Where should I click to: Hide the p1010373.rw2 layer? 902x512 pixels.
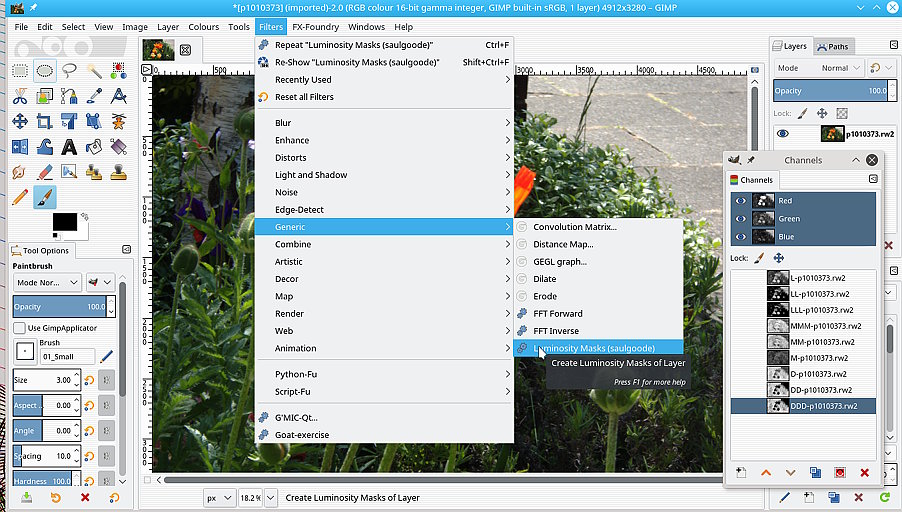point(783,133)
